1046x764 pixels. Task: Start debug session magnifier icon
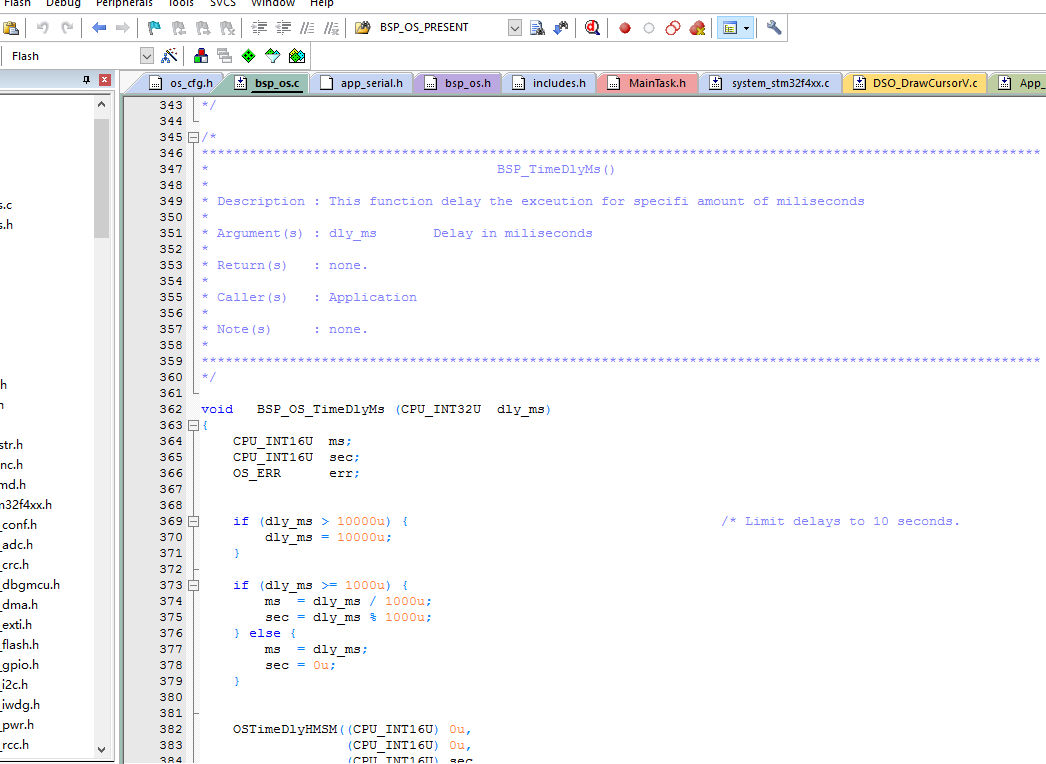pyautogui.click(x=592, y=28)
